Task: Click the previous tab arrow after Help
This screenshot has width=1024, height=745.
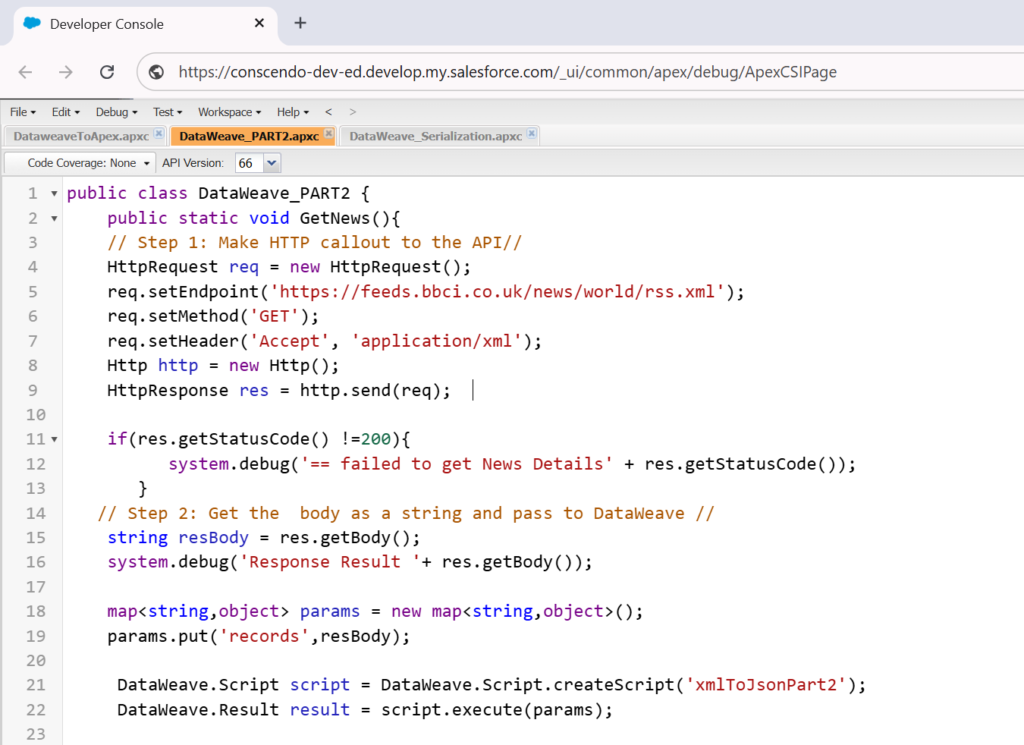Action: tap(328, 112)
